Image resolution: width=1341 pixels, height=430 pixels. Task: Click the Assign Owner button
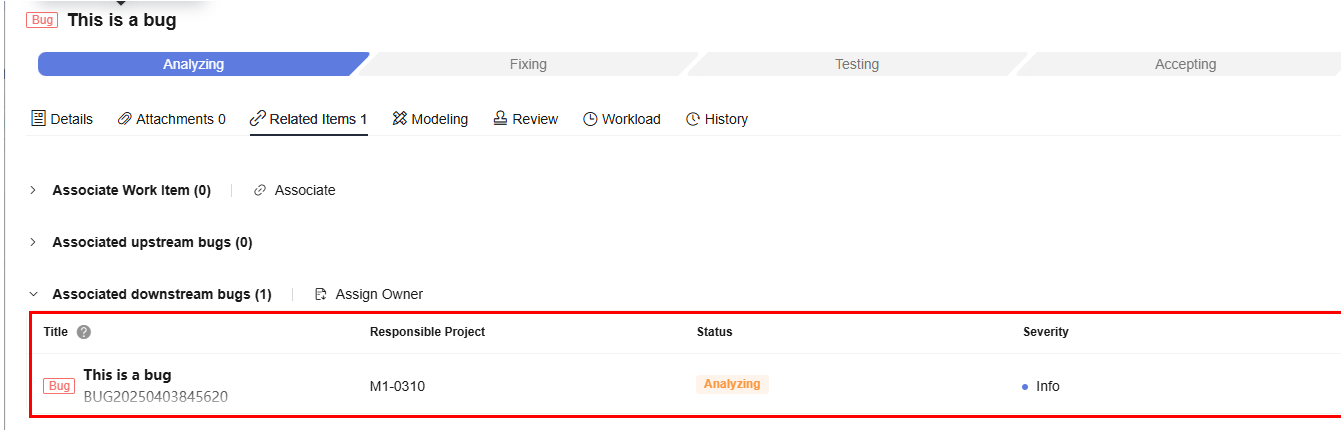(x=369, y=294)
